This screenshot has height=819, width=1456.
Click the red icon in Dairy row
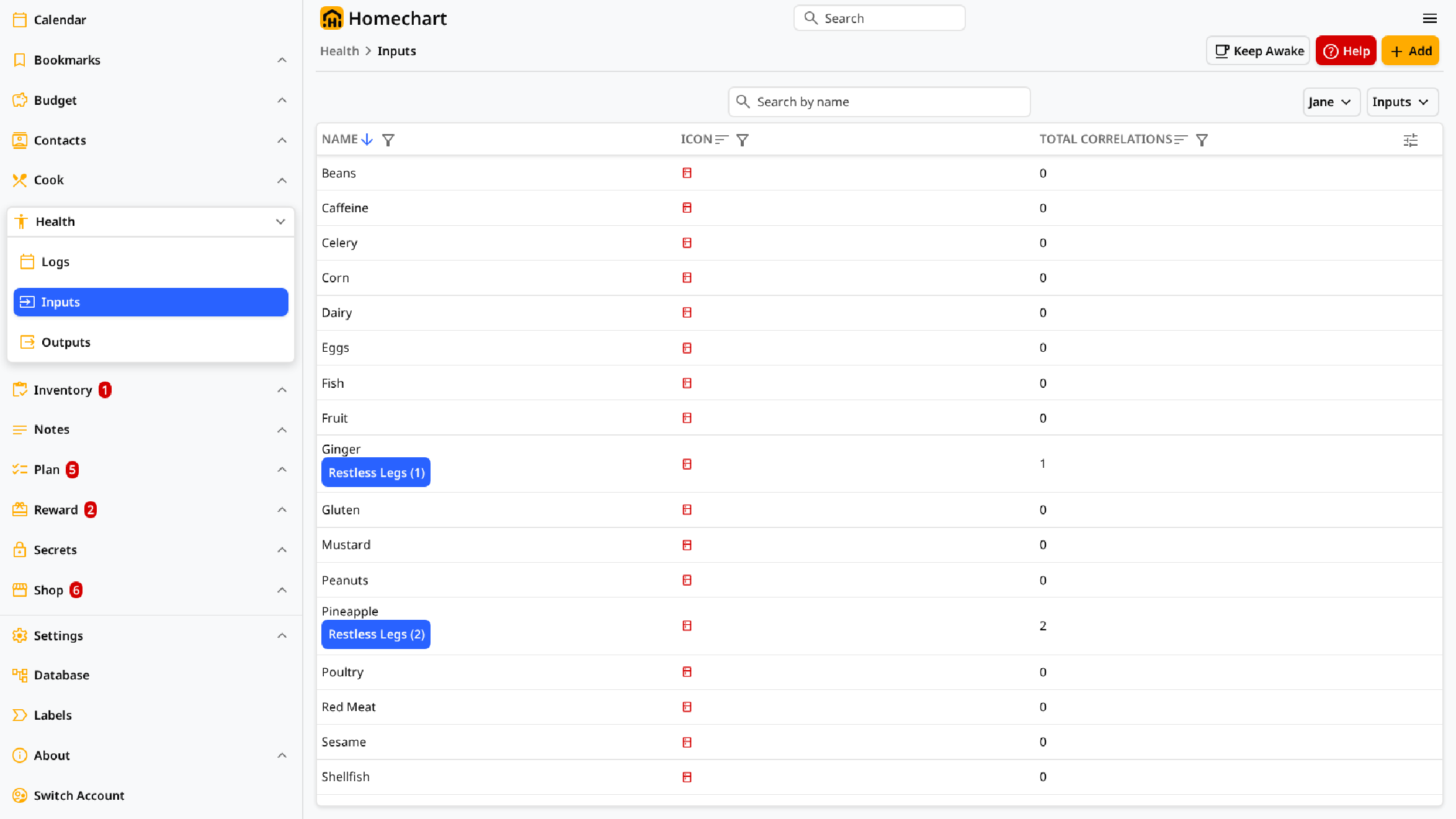pyautogui.click(x=687, y=313)
